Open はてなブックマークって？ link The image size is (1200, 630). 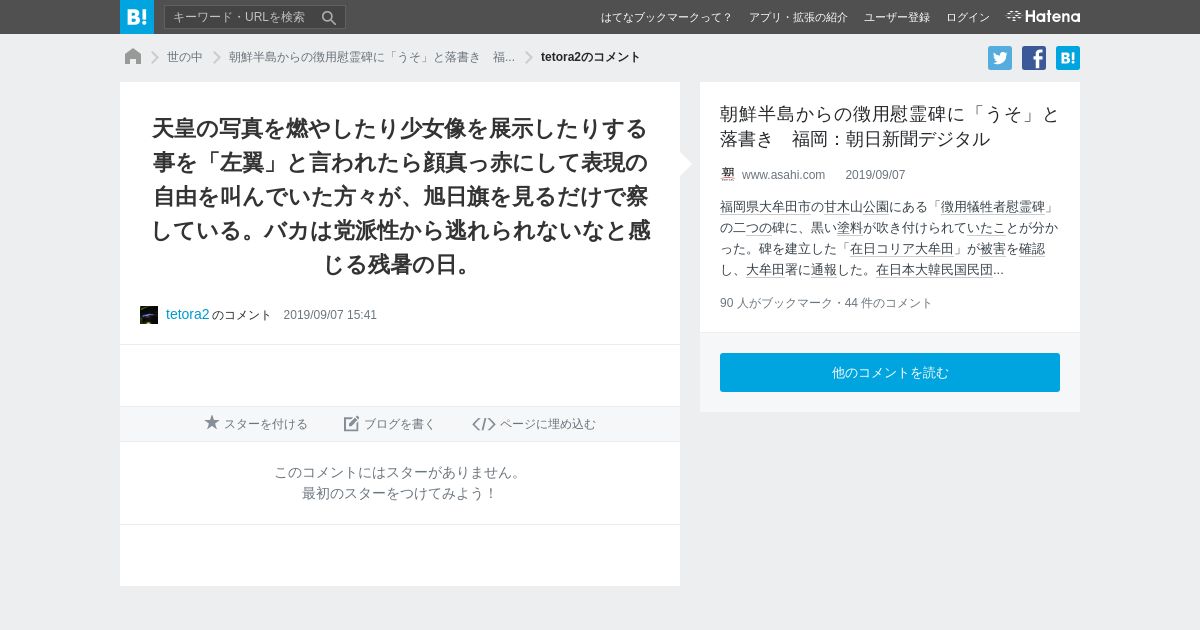[x=666, y=17]
